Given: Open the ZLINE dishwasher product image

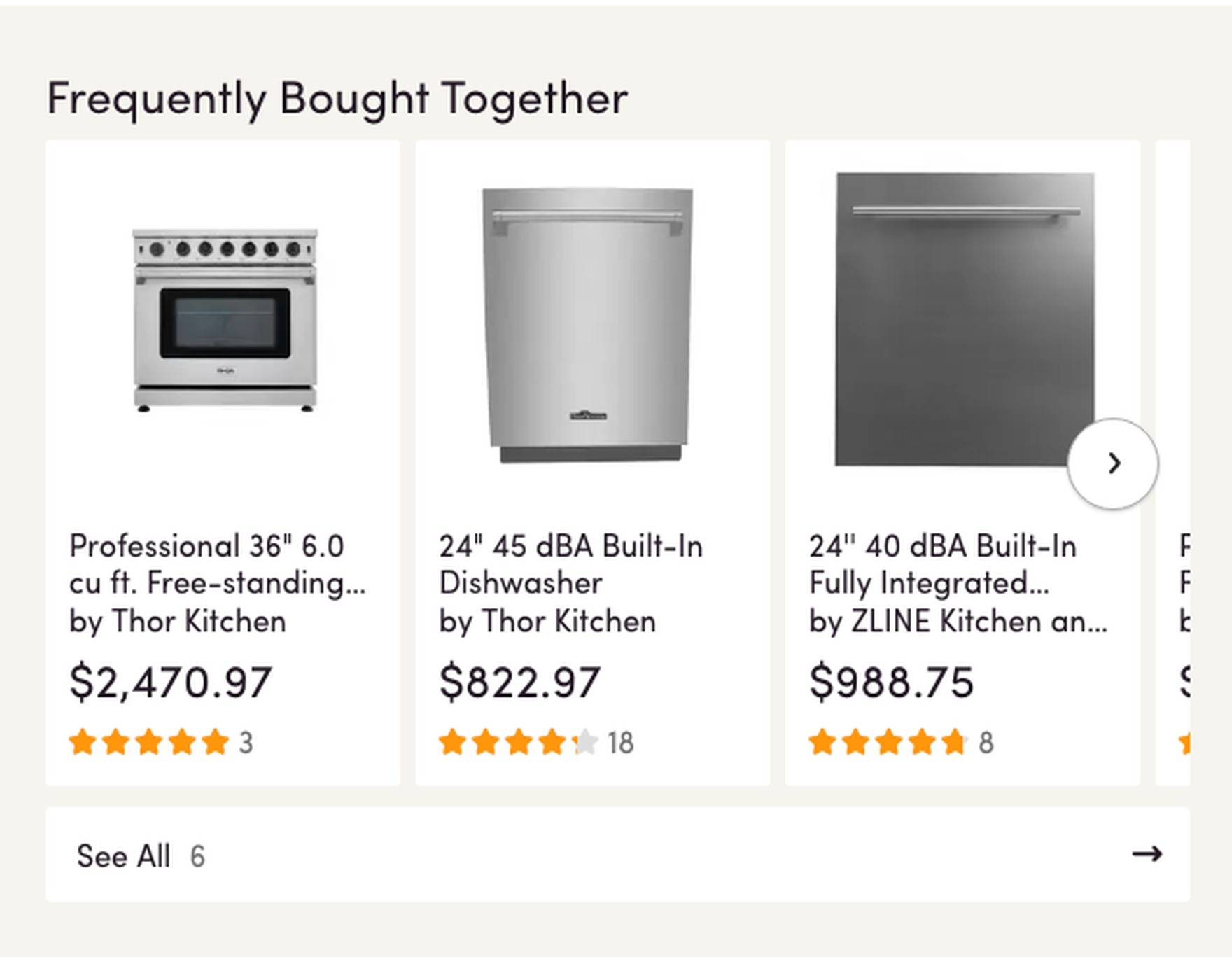Looking at the screenshot, I should click(x=964, y=319).
